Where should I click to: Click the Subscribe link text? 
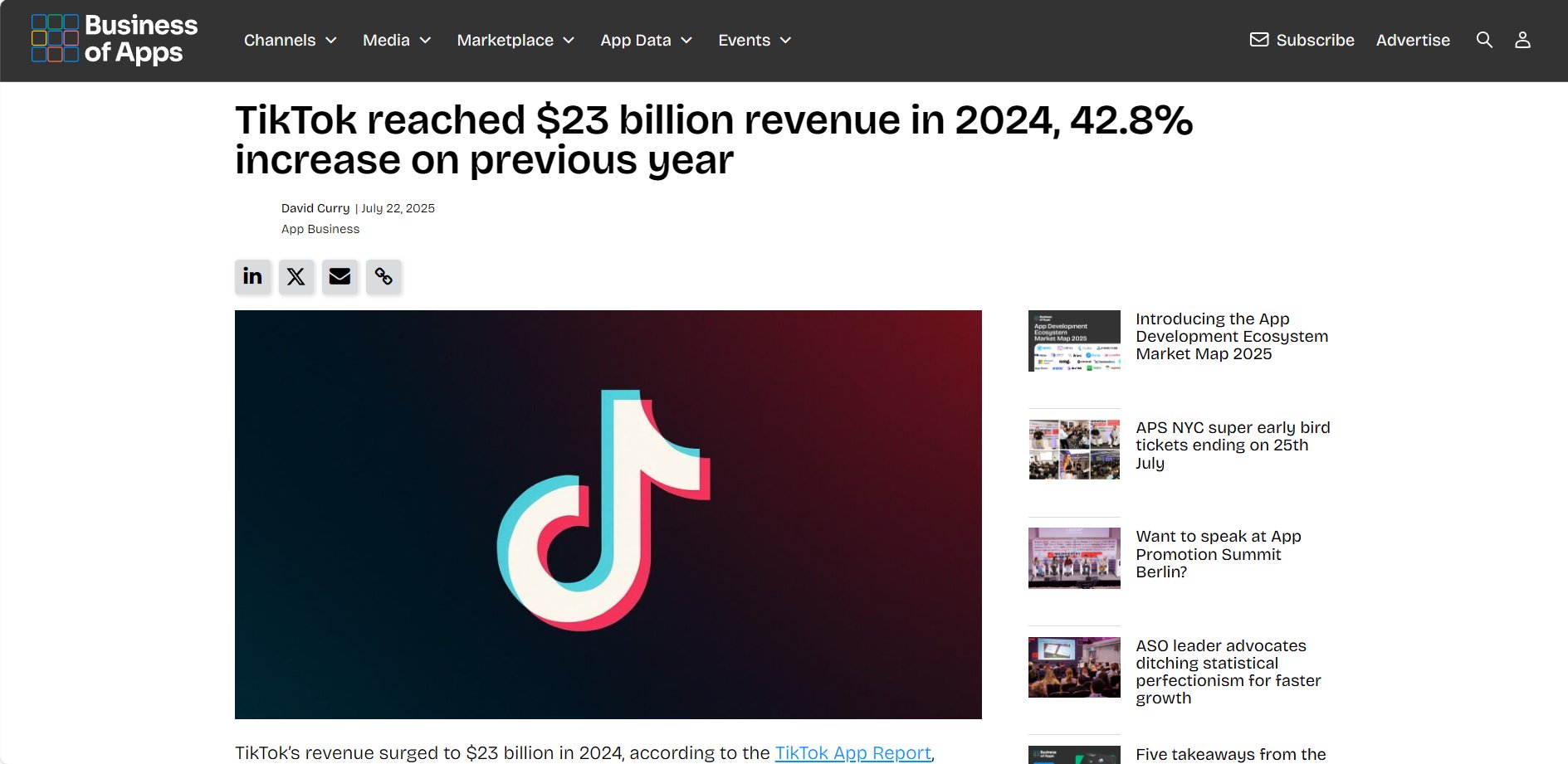pos(1315,40)
